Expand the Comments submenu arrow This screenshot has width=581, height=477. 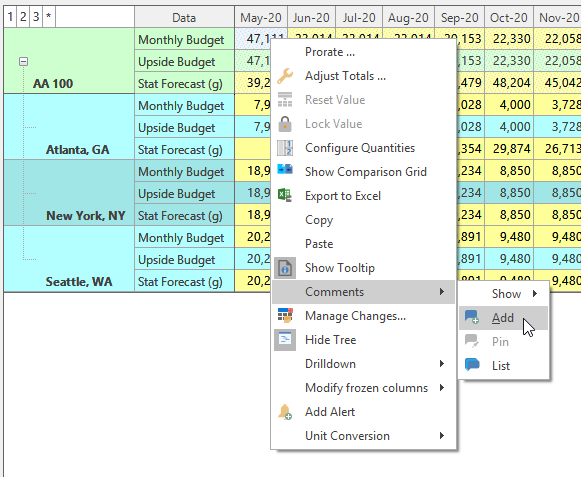pos(442,292)
